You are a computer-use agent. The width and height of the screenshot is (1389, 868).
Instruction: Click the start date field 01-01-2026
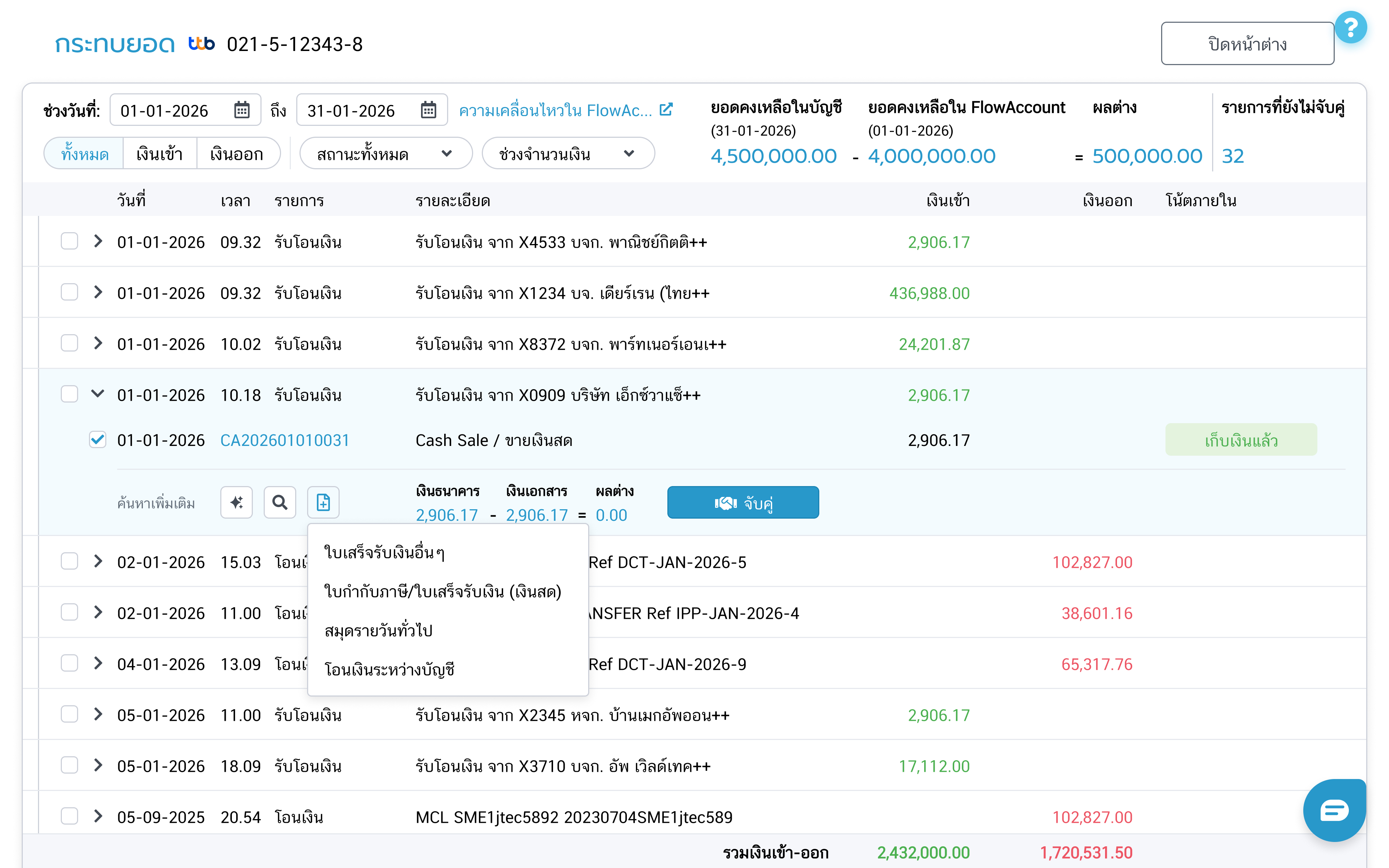tap(166, 110)
